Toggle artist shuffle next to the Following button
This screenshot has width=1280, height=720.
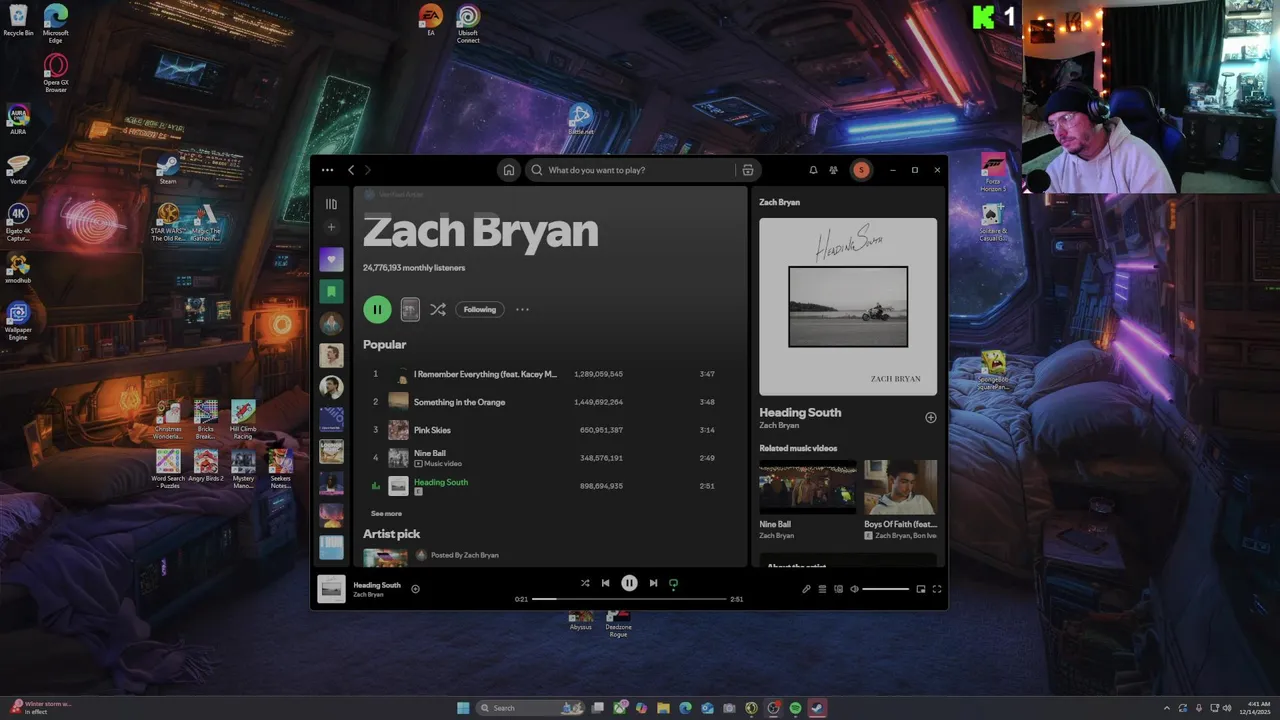(x=437, y=310)
